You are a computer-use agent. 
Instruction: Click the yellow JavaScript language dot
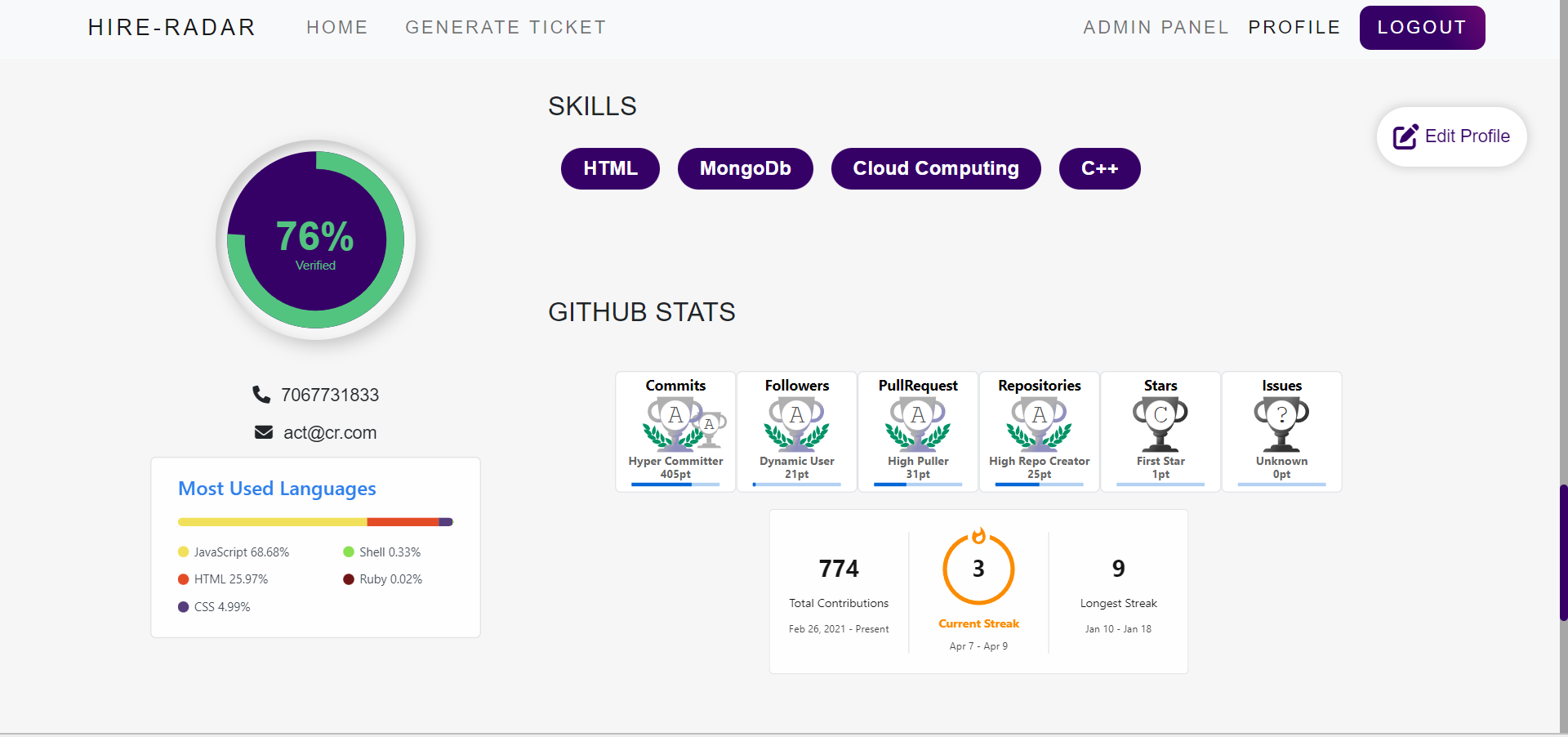(184, 552)
